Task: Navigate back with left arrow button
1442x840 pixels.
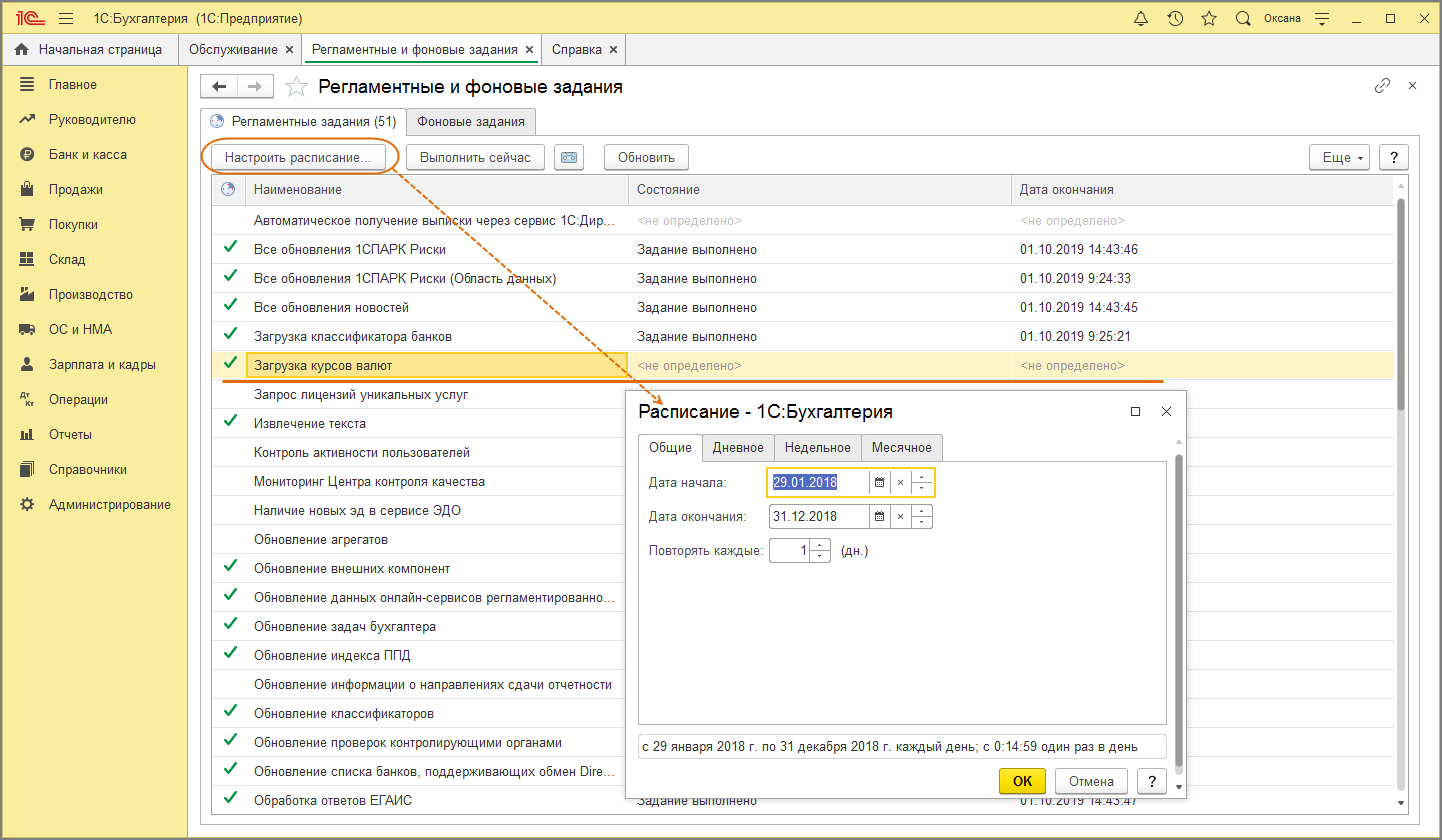Action: click(219, 87)
